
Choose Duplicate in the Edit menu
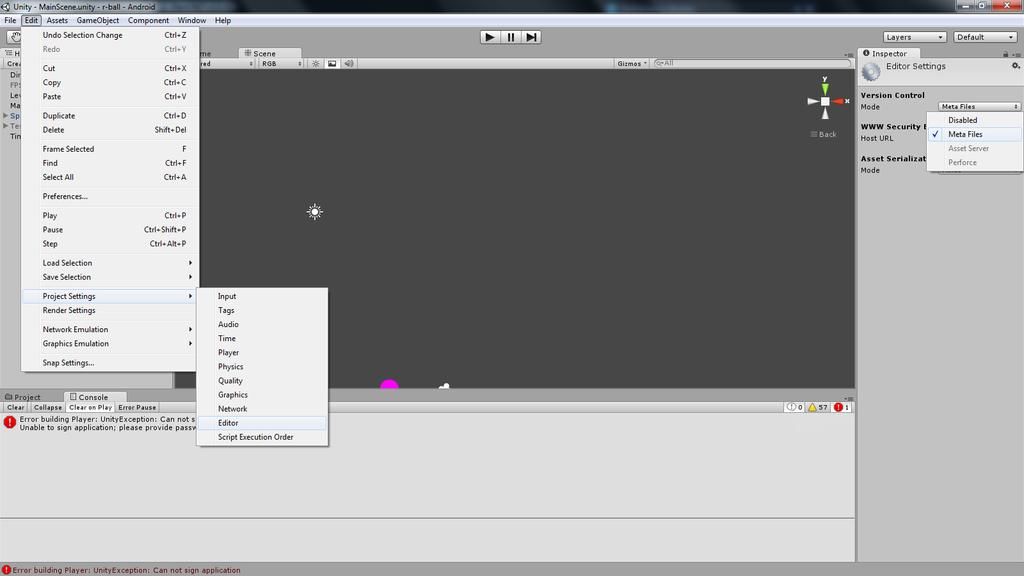coord(110,116)
